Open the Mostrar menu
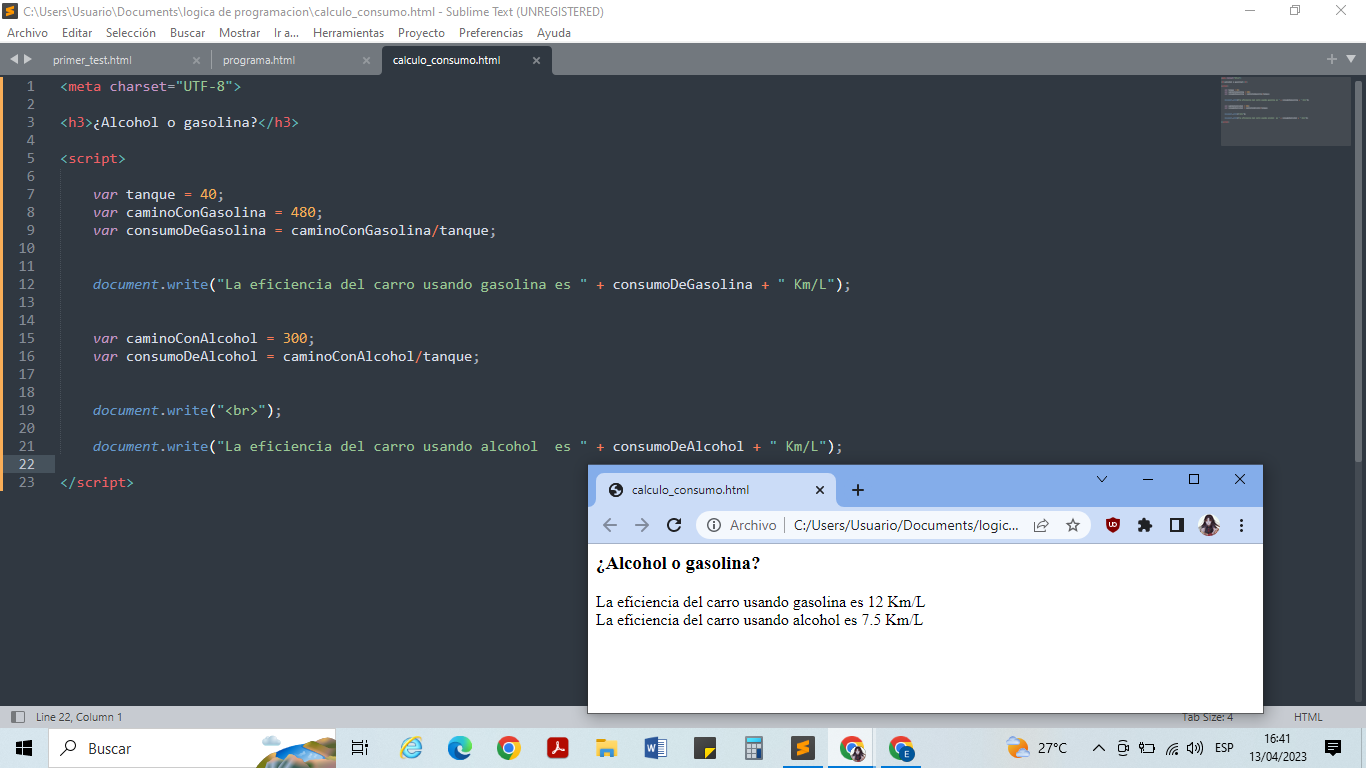The height and width of the screenshot is (768, 1366). (240, 33)
